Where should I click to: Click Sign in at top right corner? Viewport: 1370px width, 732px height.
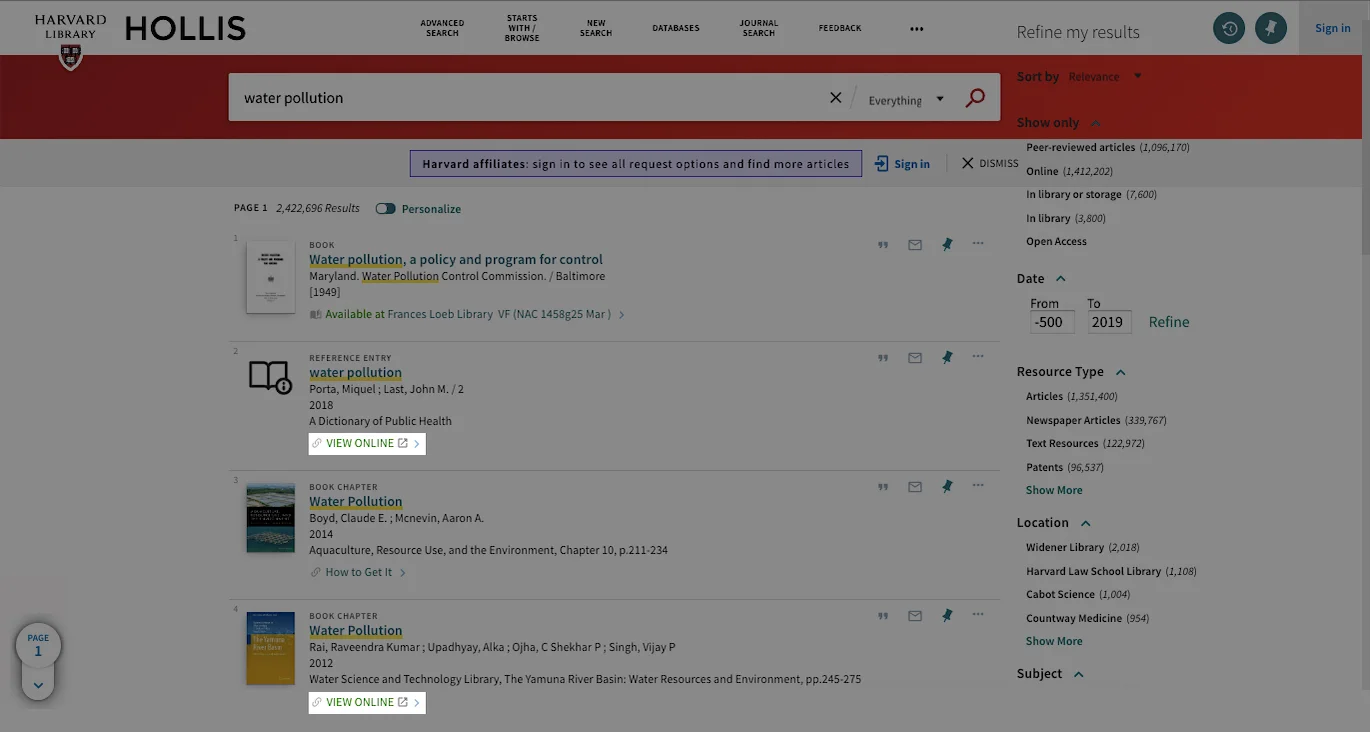[x=1332, y=28]
